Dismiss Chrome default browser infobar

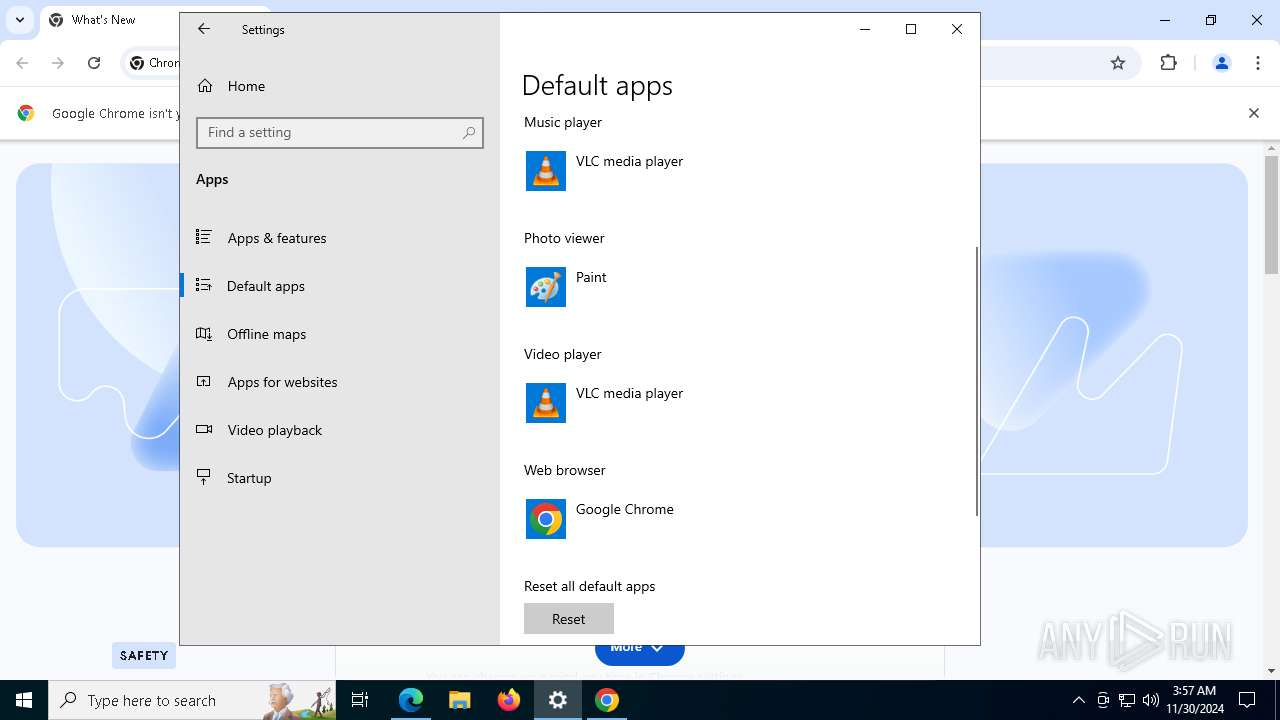pyautogui.click(x=1254, y=113)
